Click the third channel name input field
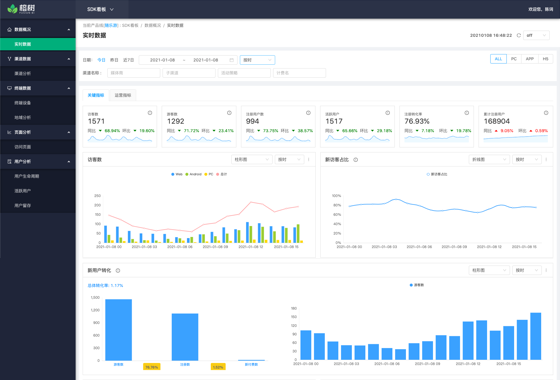Screen dimensions: 560x380 244,73
